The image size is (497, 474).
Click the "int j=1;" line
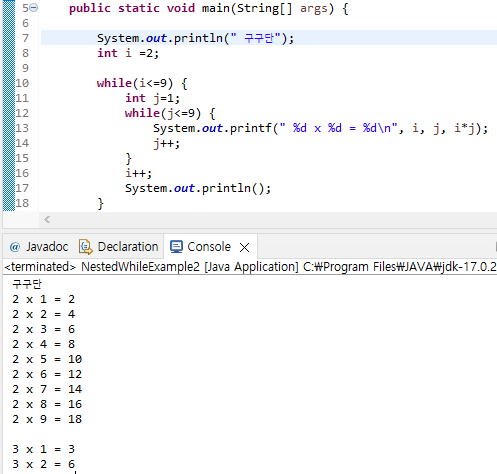tap(152, 98)
